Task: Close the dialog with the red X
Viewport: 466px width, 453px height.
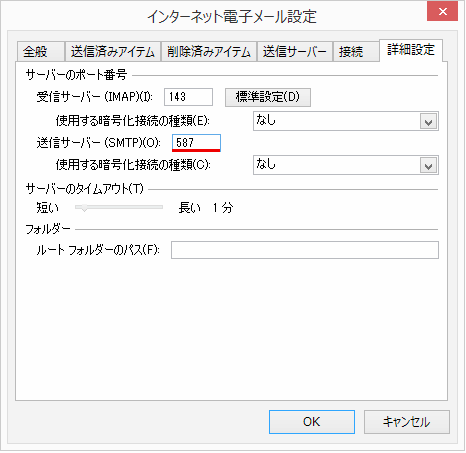Action: (443, 12)
